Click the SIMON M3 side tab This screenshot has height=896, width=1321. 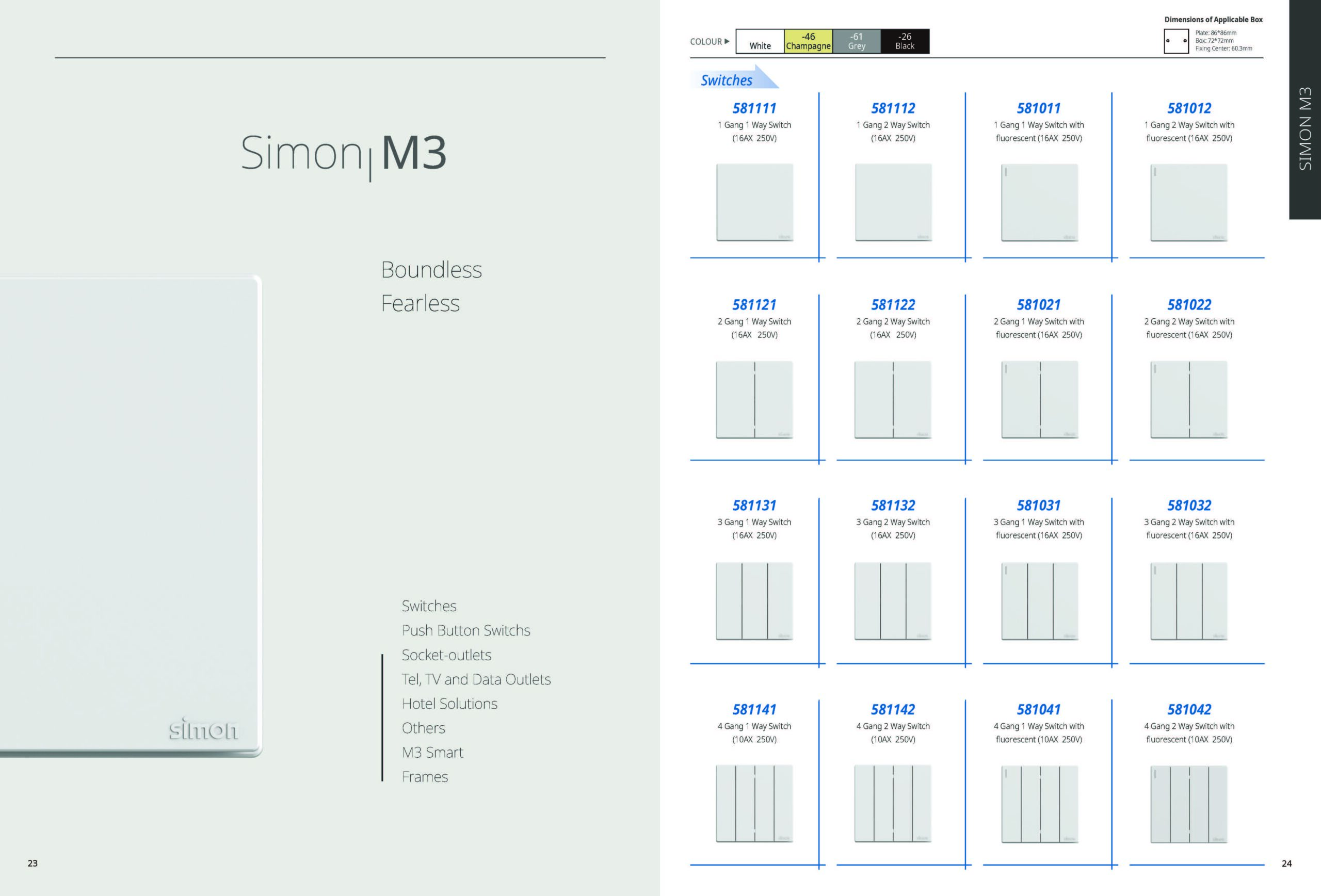pos(1305,128)
